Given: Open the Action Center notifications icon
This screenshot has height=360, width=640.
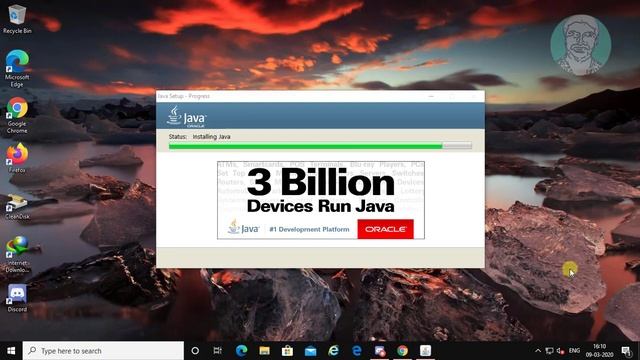Looking at the screenshot, I should coord(627,351).
